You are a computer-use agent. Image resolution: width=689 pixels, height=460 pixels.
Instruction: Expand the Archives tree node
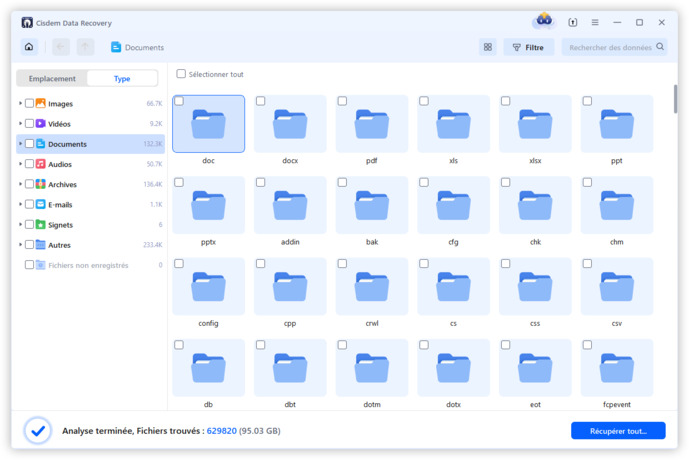[20, 184]
